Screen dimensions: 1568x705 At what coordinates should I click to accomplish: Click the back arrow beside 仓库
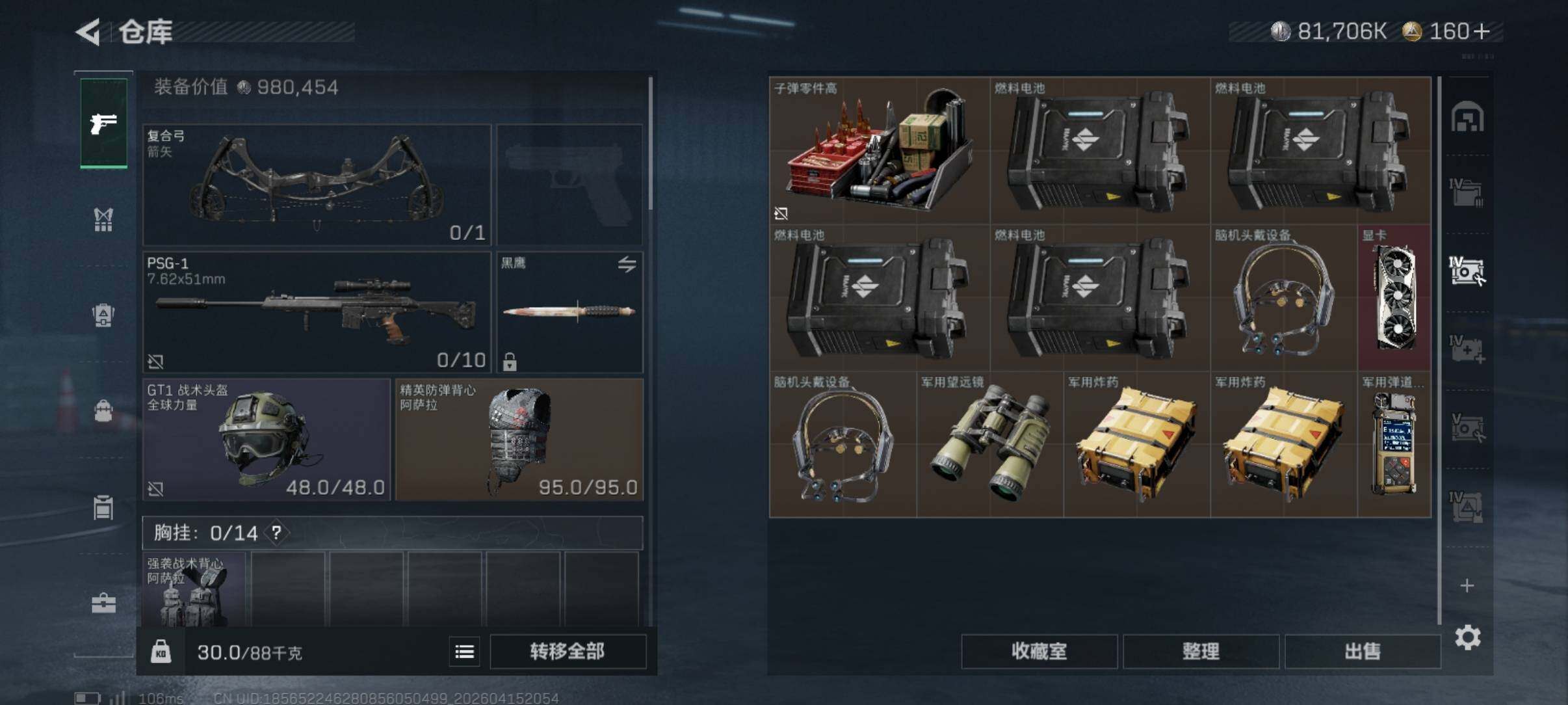pyautogui.click(x=88, y=31)
